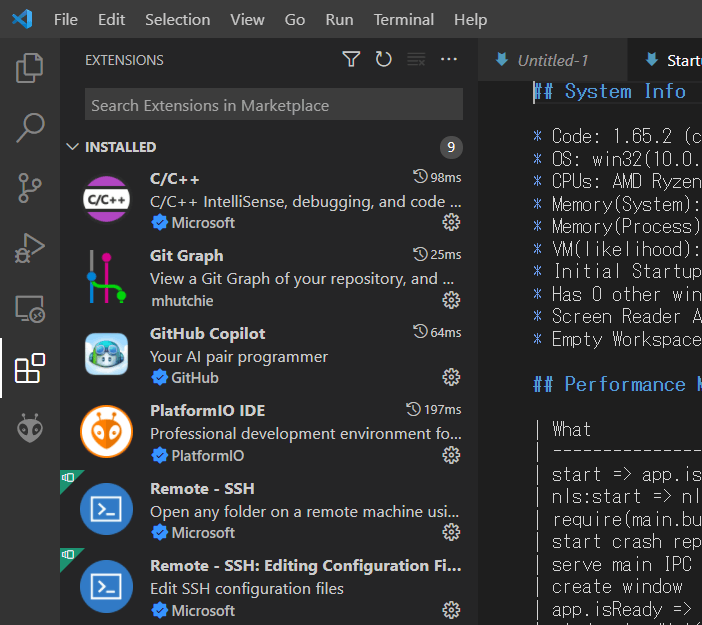Click the Remote - SSH extension logo
Viewport: 702px width, 625px height.
(x=107, y=509)
